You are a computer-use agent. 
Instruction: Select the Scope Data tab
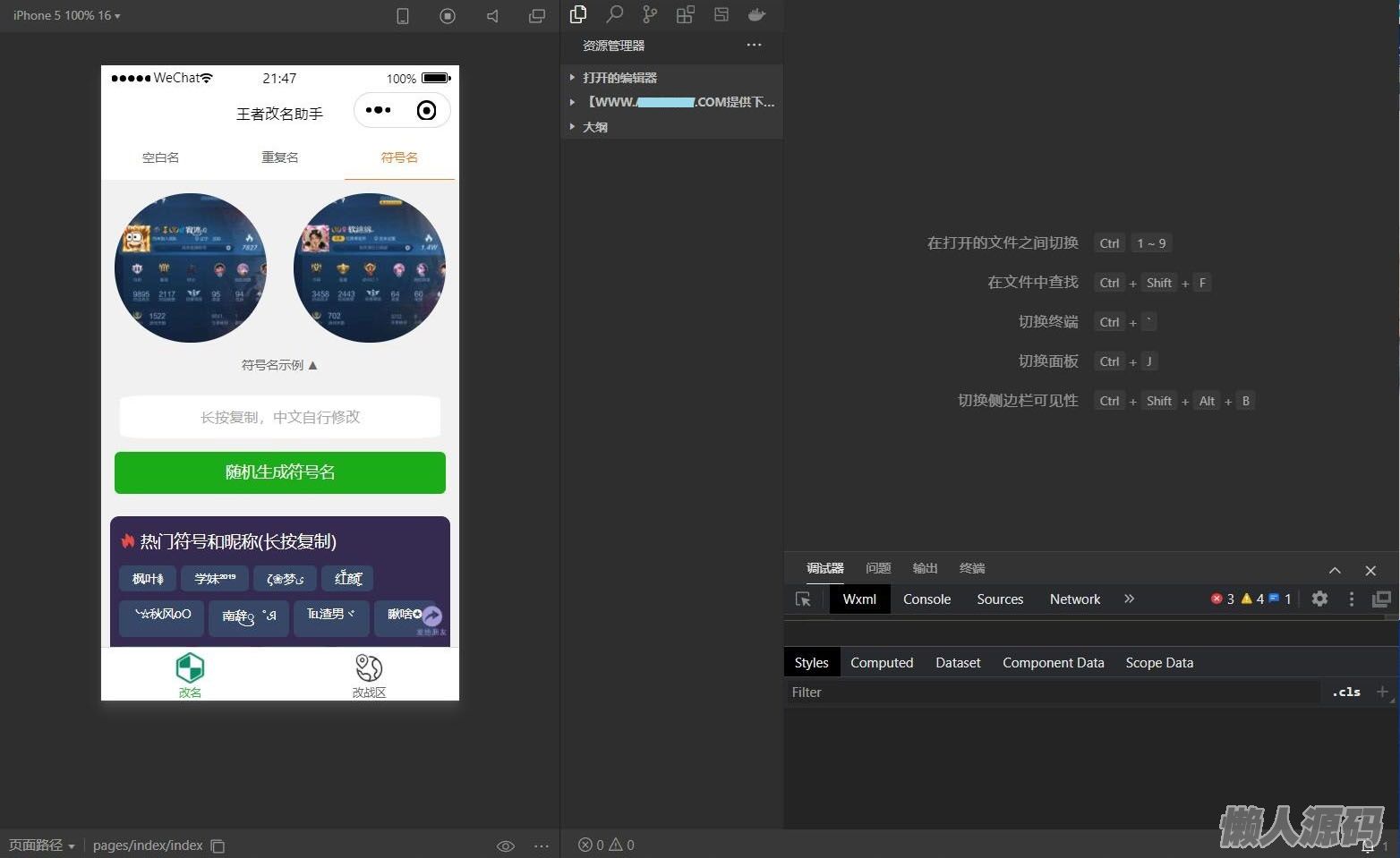click(1159, 662)
